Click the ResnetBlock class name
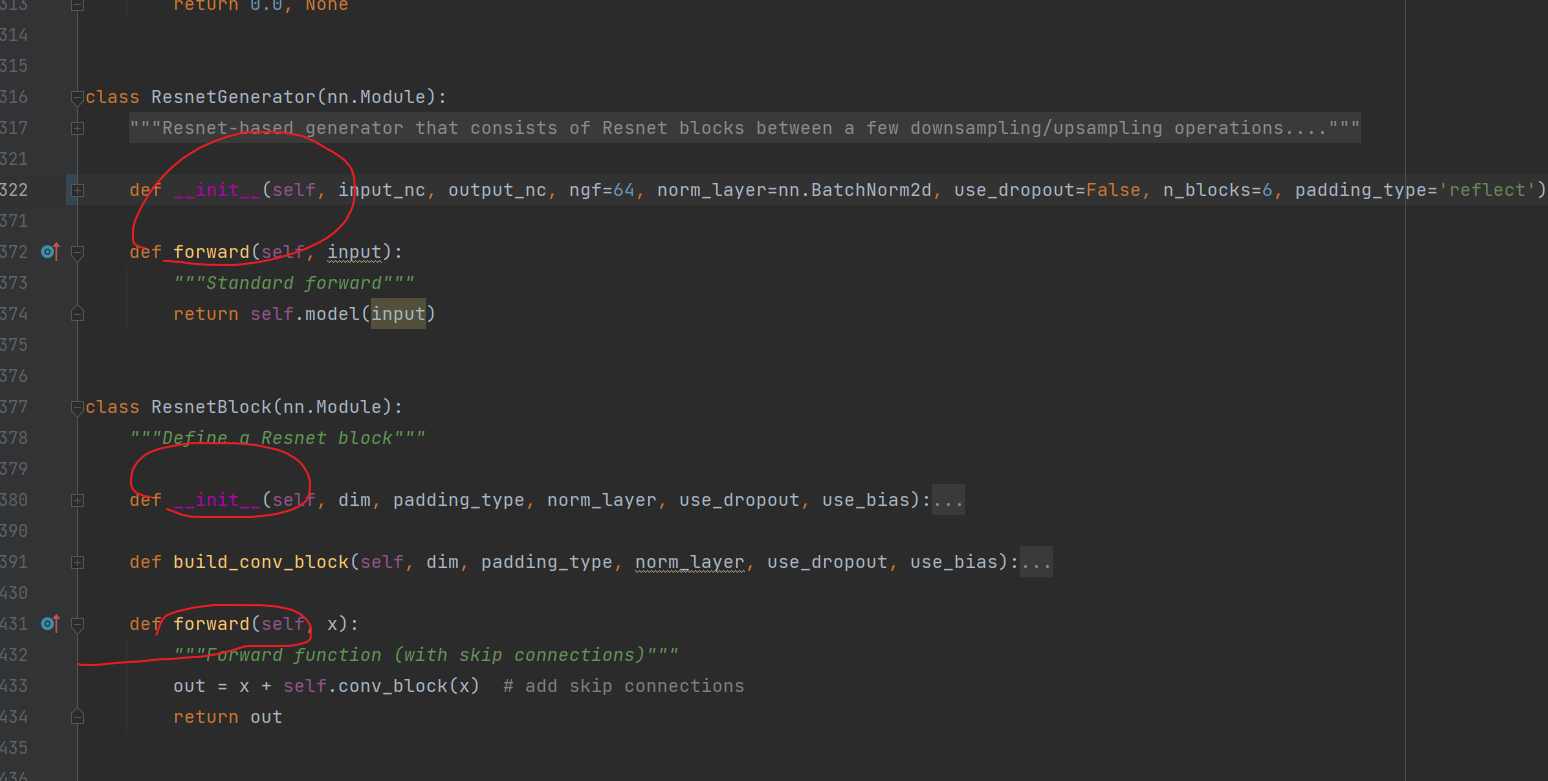Viewport: 1548px width, 781px height. pos(211,407)
